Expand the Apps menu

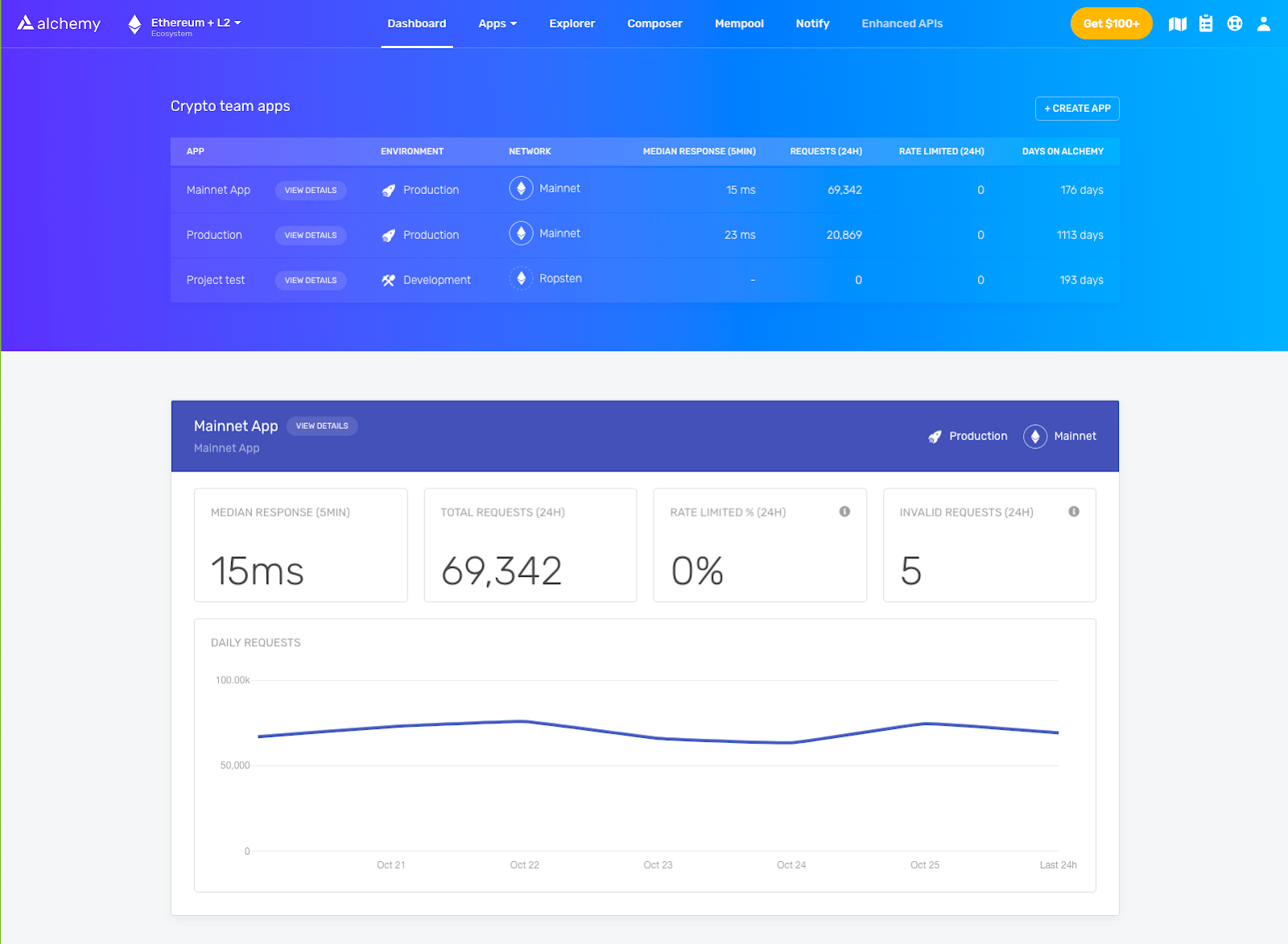click(x=497, y=23)
